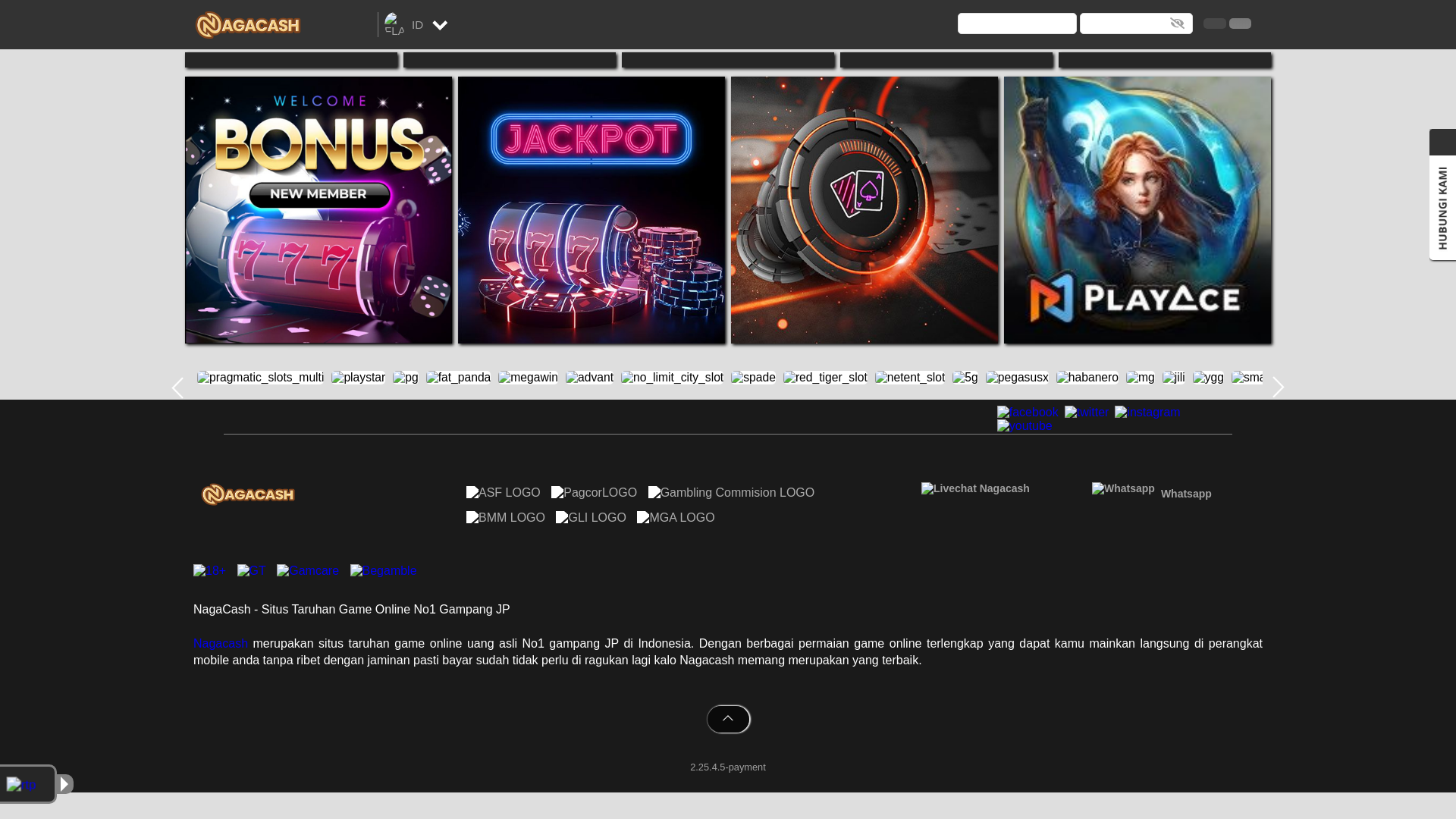This screenshot has height=819, width=1456.
Task: Collapse the rtp widget arrow
Action: click(64, 784)
